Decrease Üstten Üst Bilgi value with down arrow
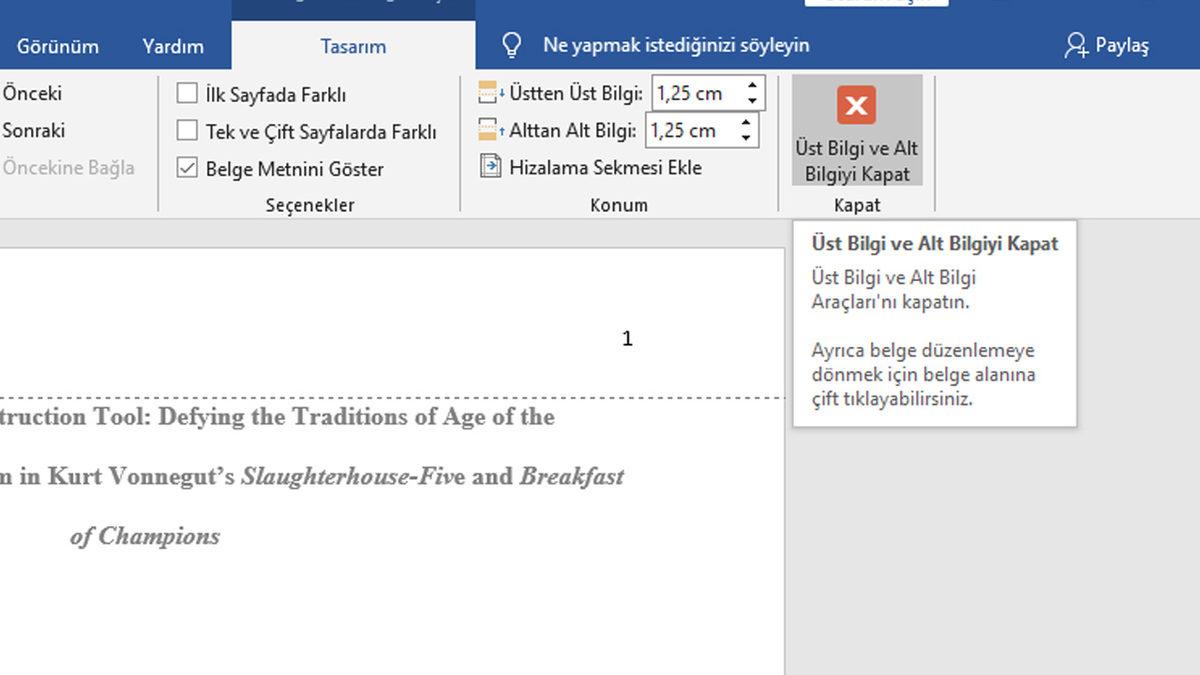 pos(752,101)
